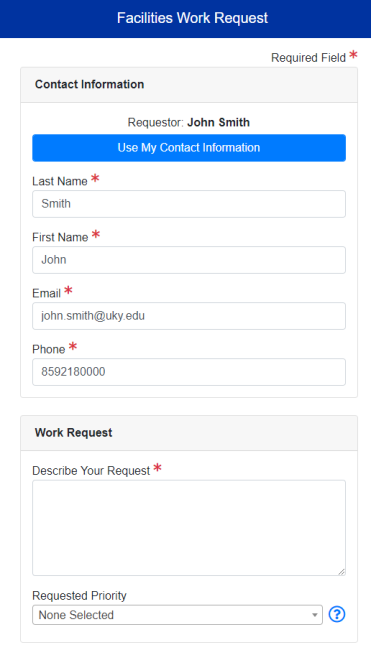
Task: Click the Facilities Work Request title bar
Action: pos(185,19)
